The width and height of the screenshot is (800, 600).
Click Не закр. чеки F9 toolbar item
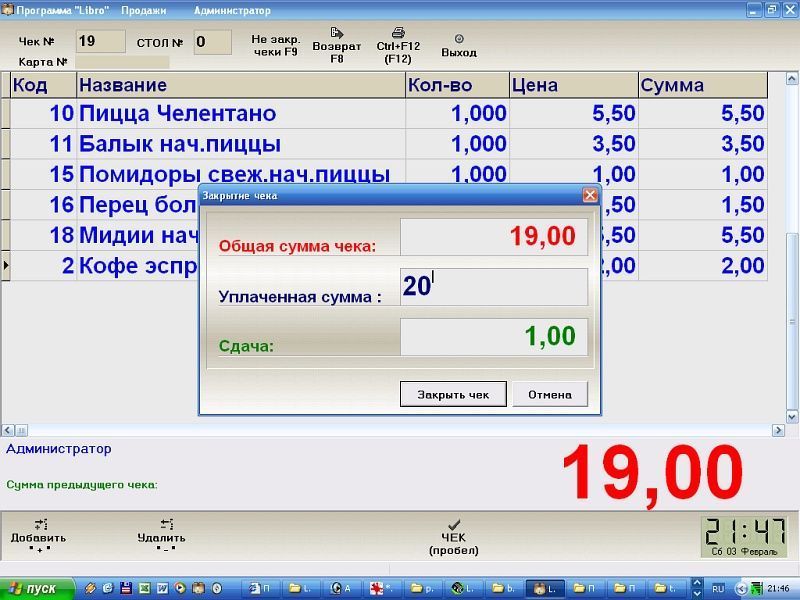(276, 45)
